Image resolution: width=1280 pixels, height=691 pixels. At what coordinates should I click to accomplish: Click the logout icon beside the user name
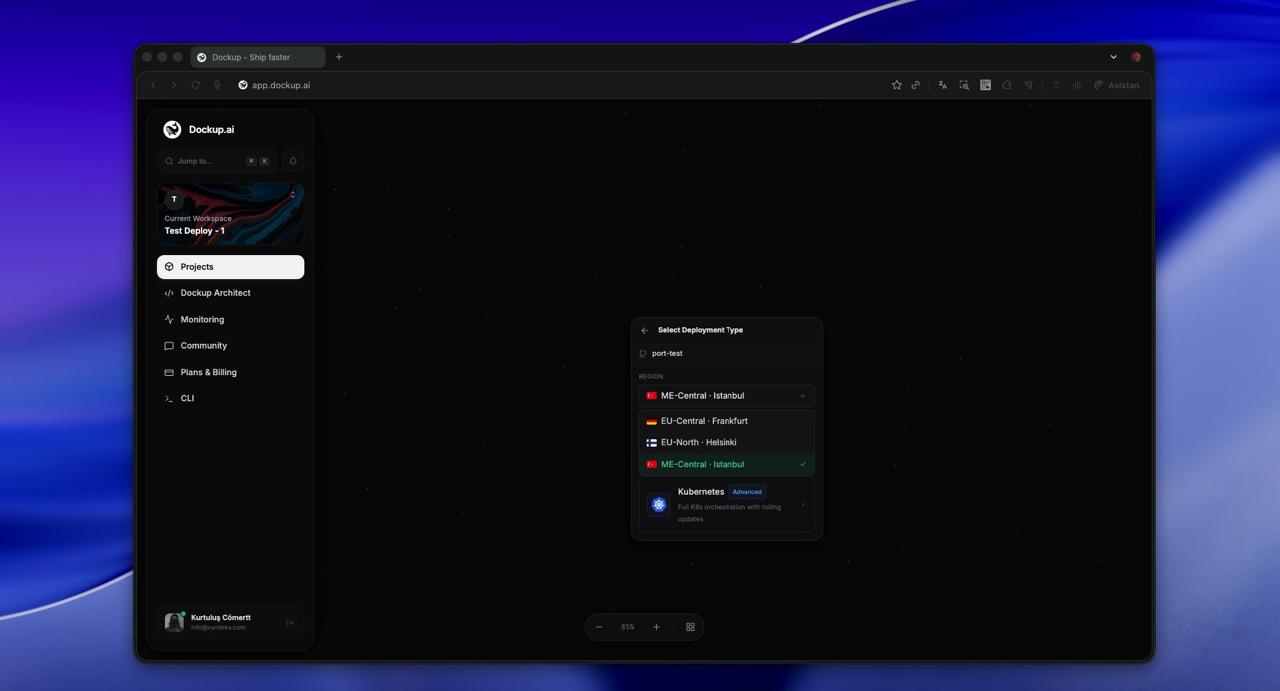[290, 623]
